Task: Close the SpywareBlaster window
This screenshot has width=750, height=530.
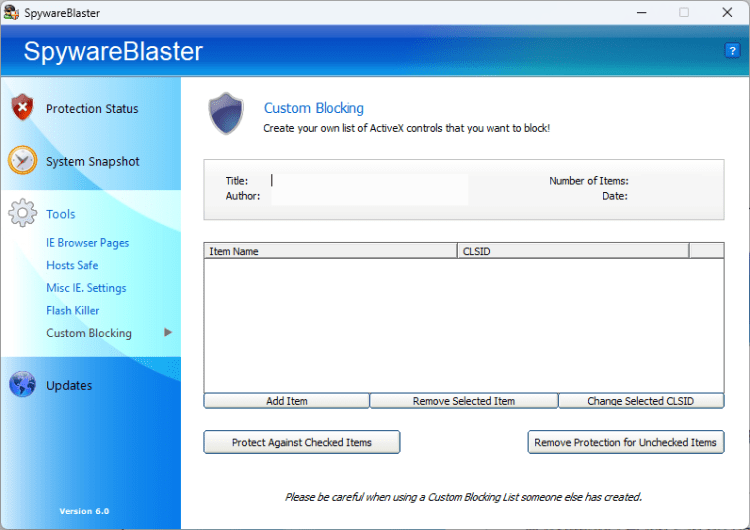Action: point(727,12)
